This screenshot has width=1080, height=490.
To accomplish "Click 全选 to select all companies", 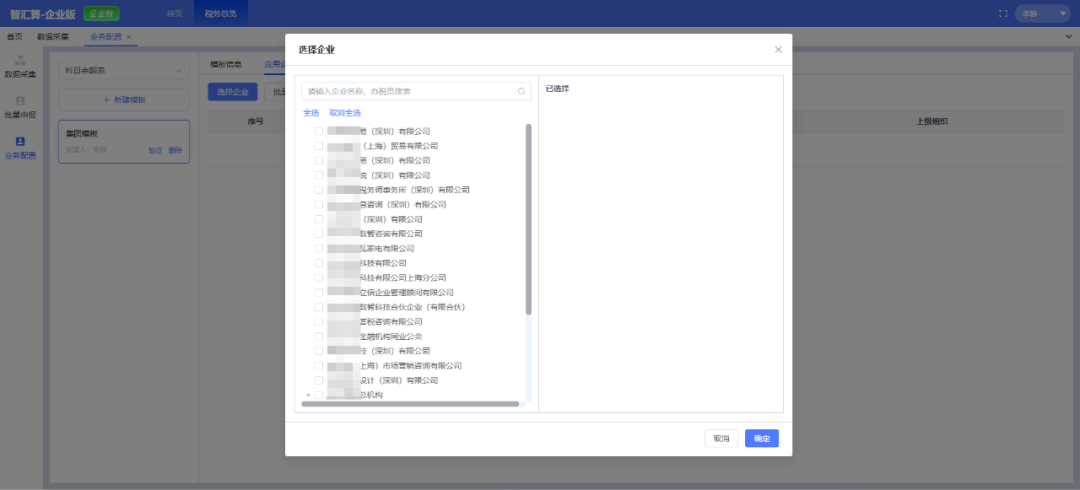I will [x=311, y=112].
